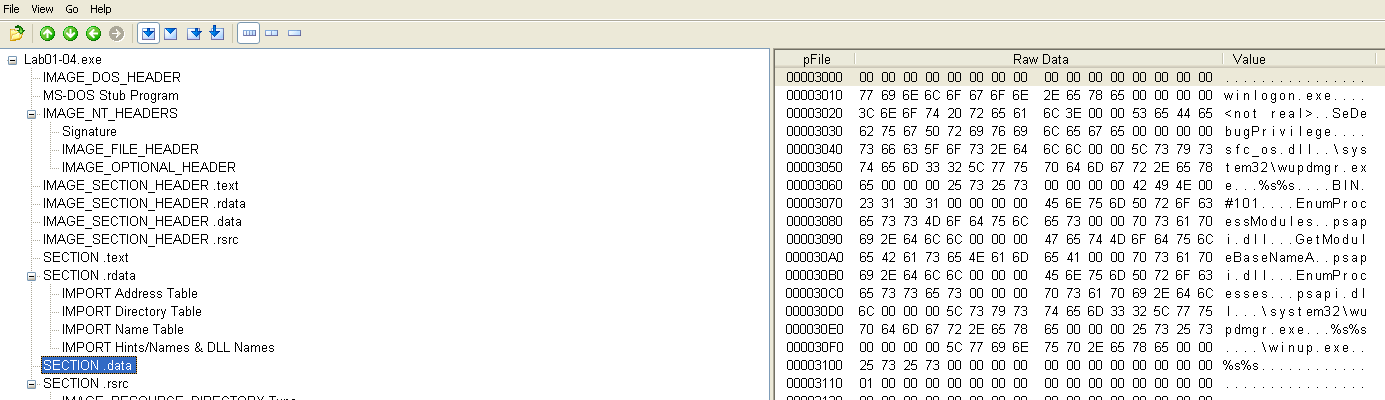Click the Raw Data column header
The width and height of the screenshot is (1385, 400).
point(1040,59)
